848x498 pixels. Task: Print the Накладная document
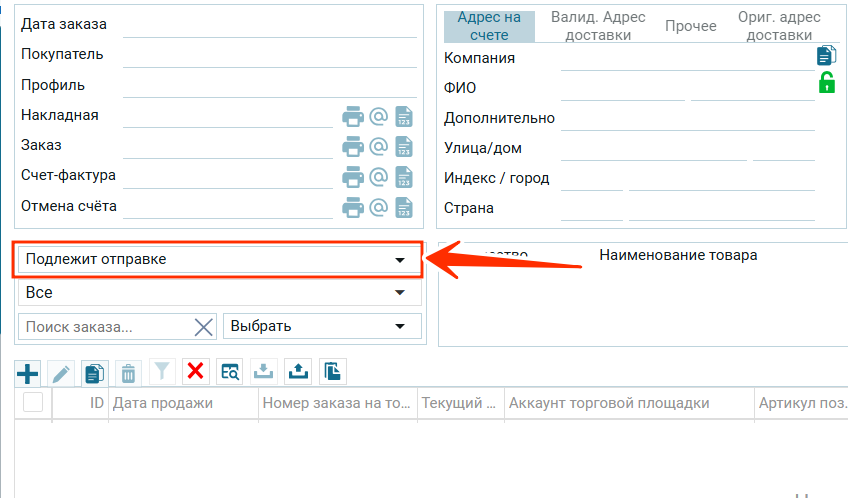353,116
